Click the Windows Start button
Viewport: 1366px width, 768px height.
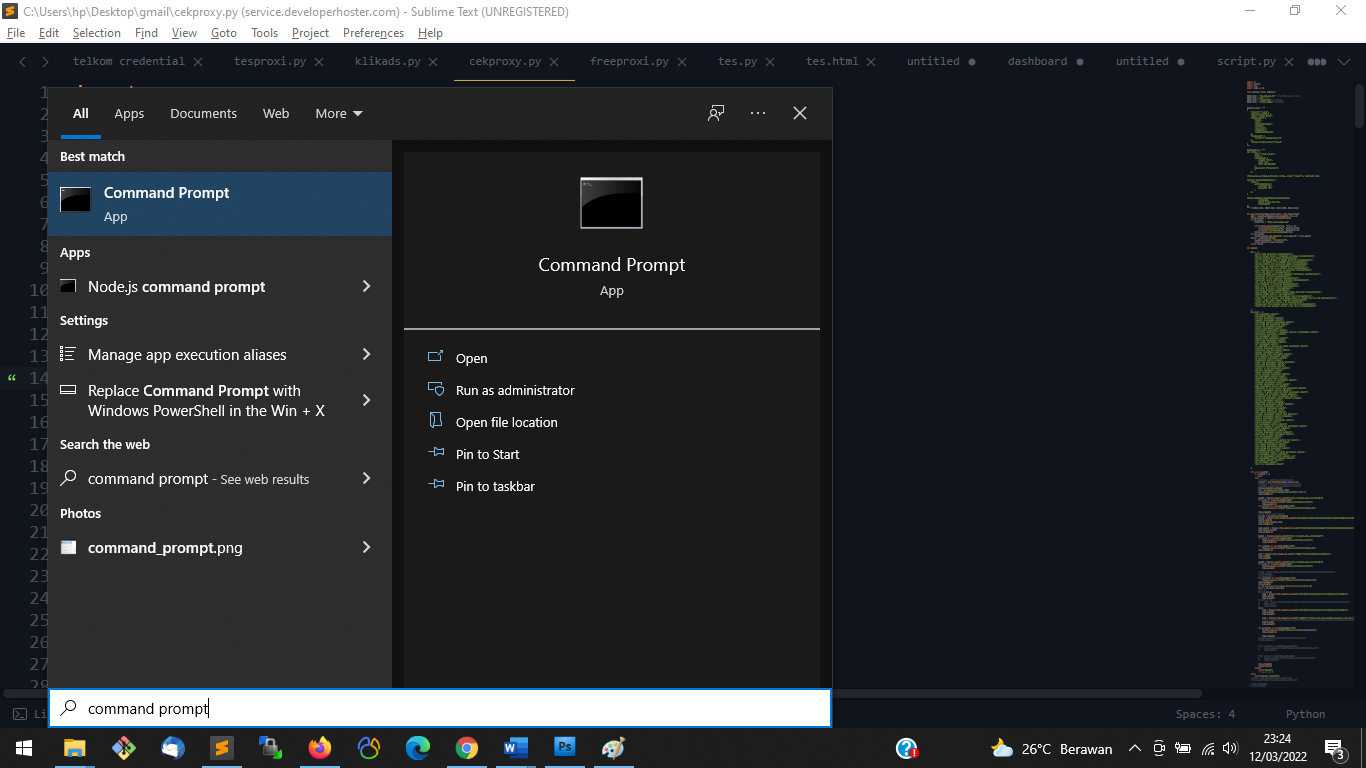coord(24,748)
